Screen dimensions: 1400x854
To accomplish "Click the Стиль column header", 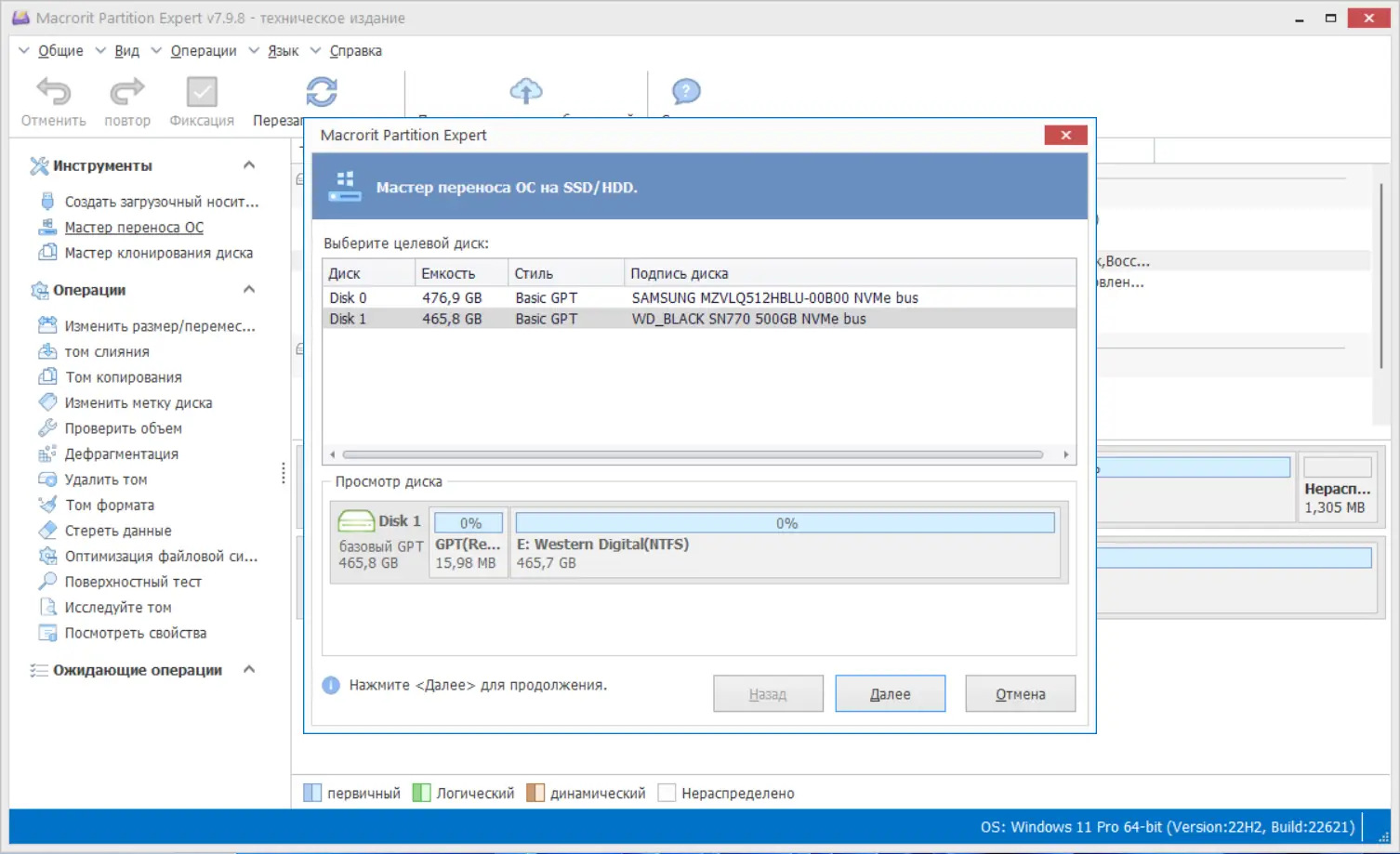I will pyautogui.click(x=566, y=273).
